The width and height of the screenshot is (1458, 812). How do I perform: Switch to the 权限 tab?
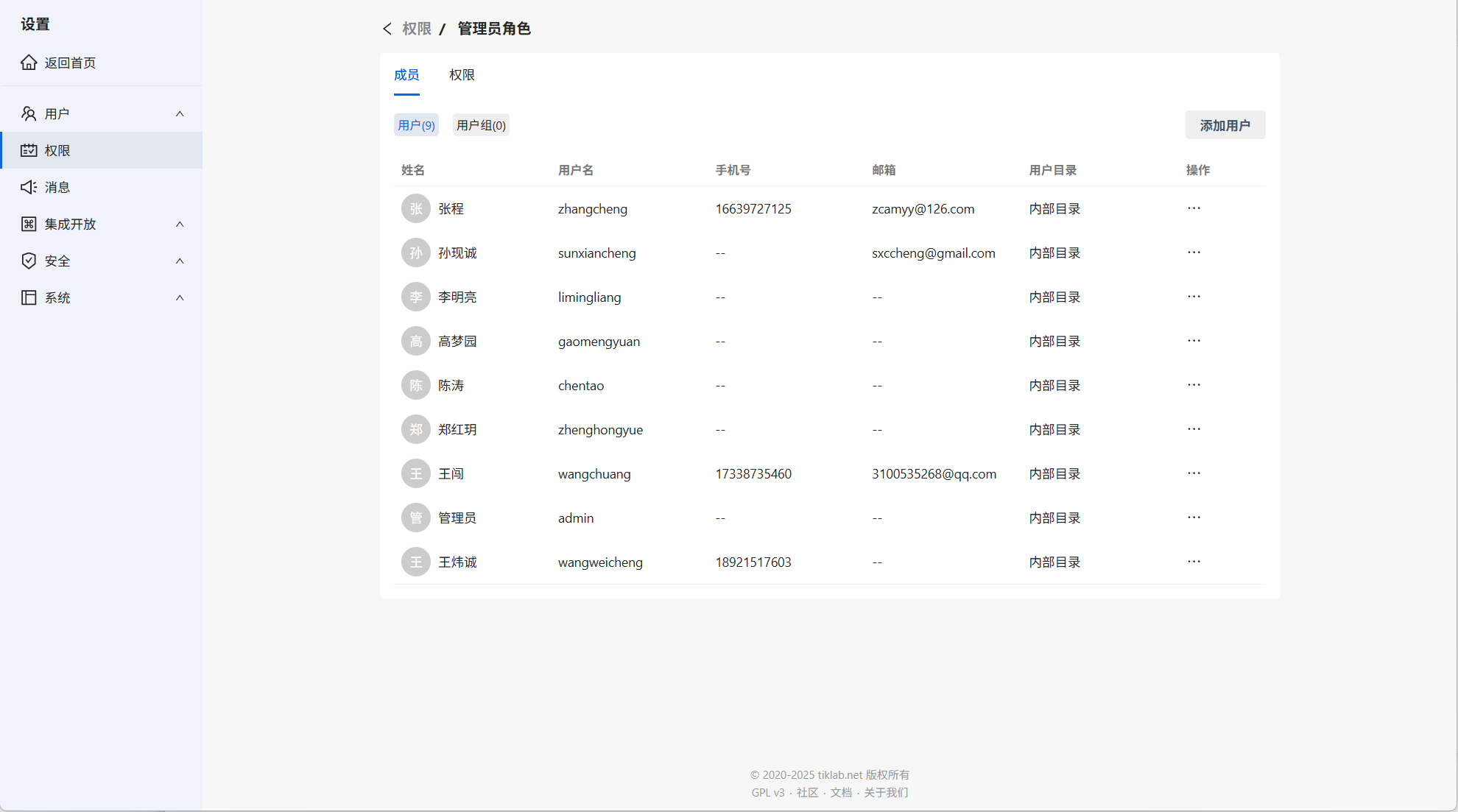coord(462,75)
